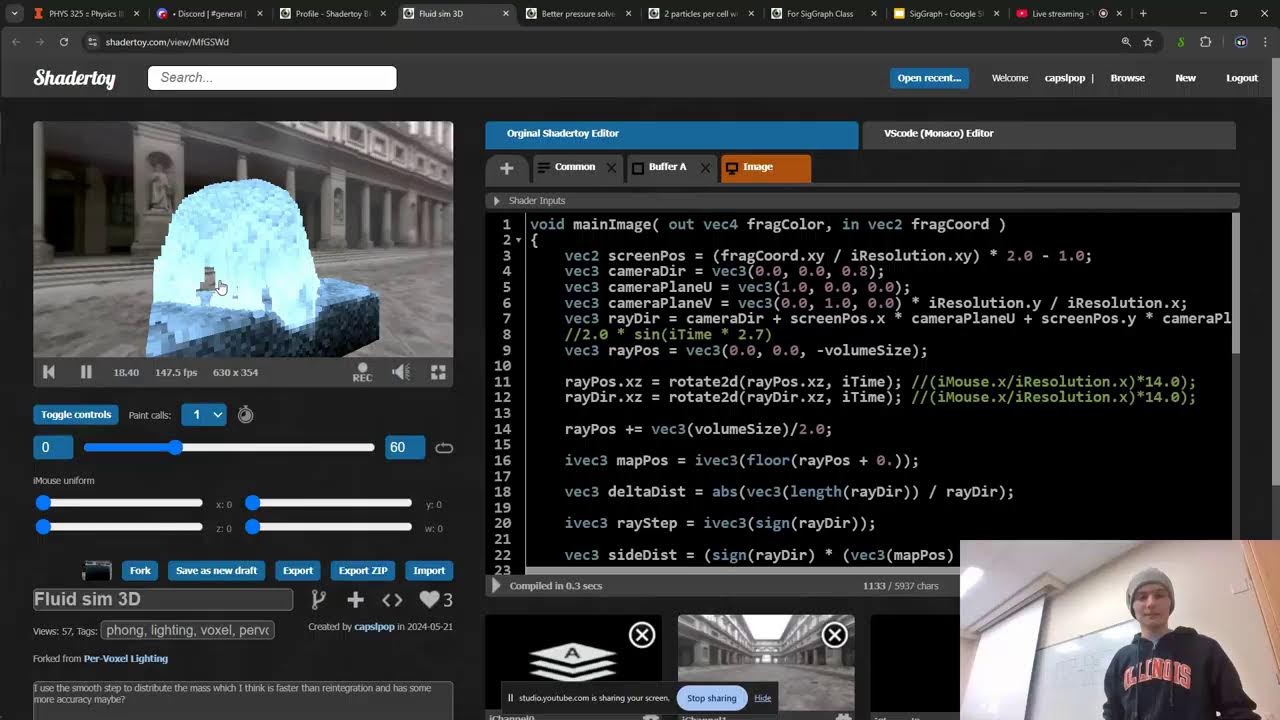The width and height of the screenshot is (1280, 720).
Task: View site information icon in address bar
Action: click(93, 42)
